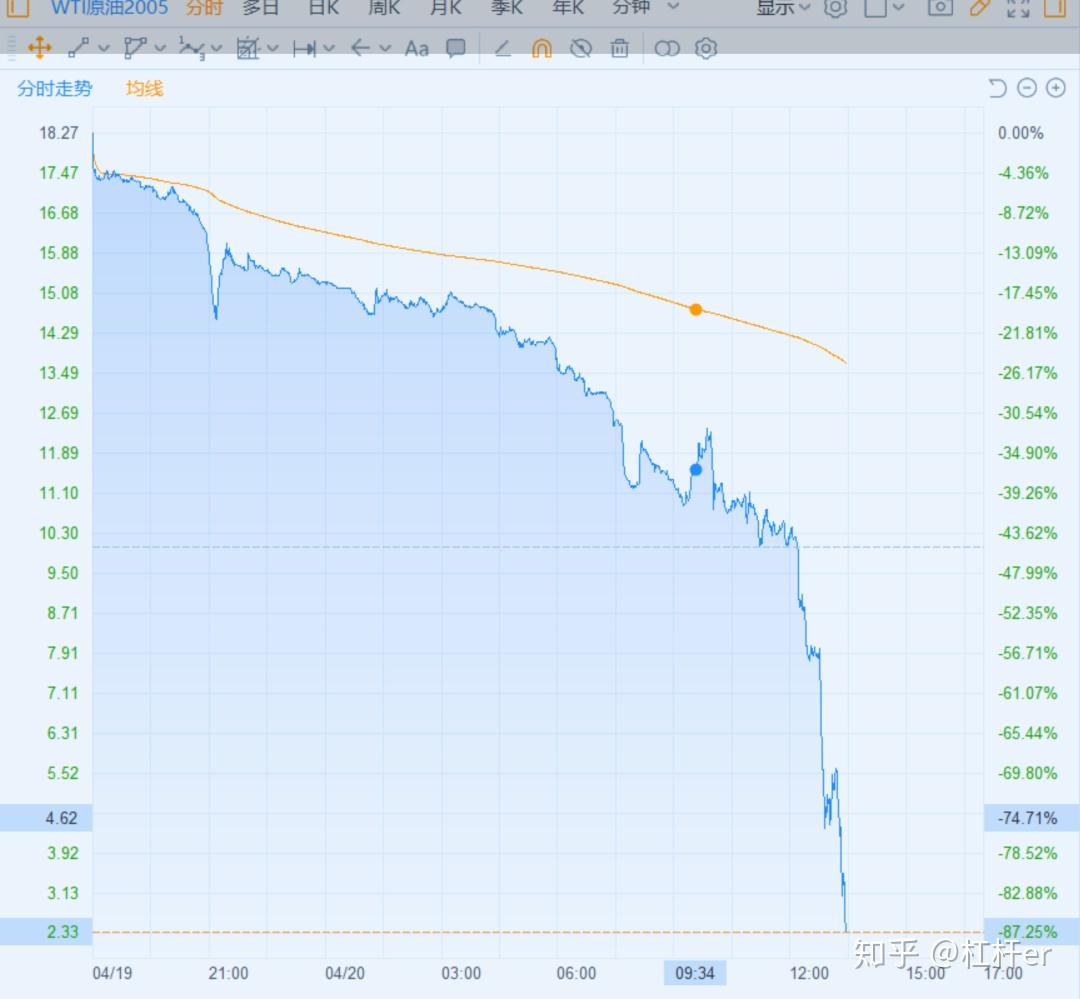Select the crosshair move tool
1080x999 pixels.
(40, 48)
